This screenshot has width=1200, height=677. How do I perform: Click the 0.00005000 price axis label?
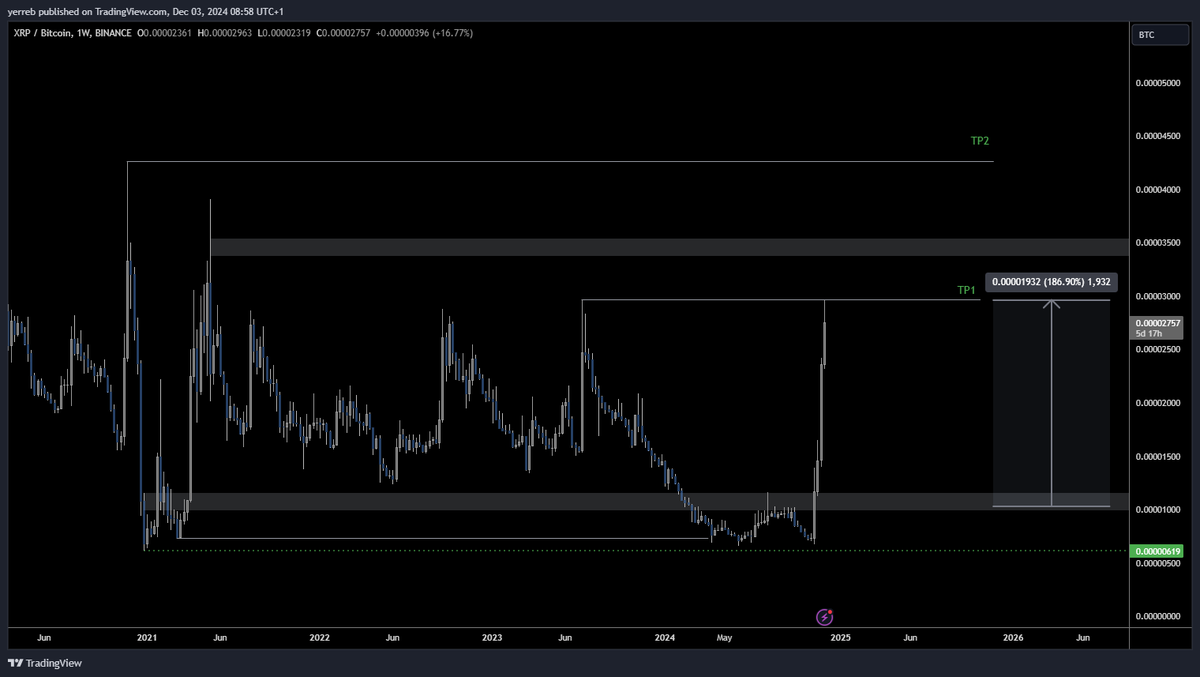tap(1159, 82)
